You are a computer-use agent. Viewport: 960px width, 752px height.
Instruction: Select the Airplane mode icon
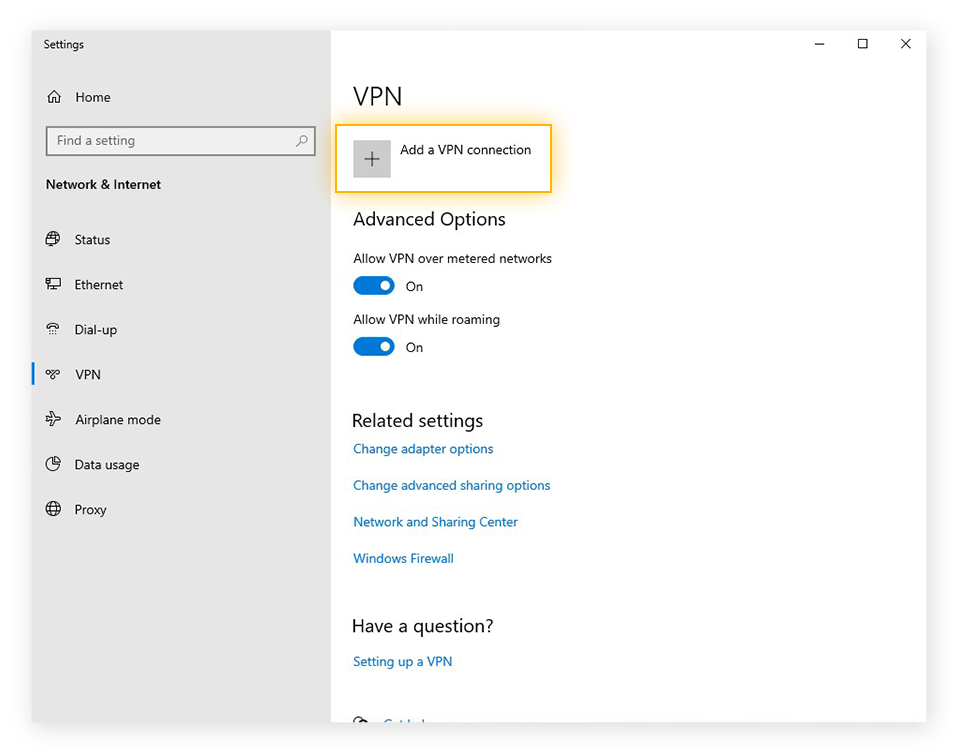click(x=53, y=419)
